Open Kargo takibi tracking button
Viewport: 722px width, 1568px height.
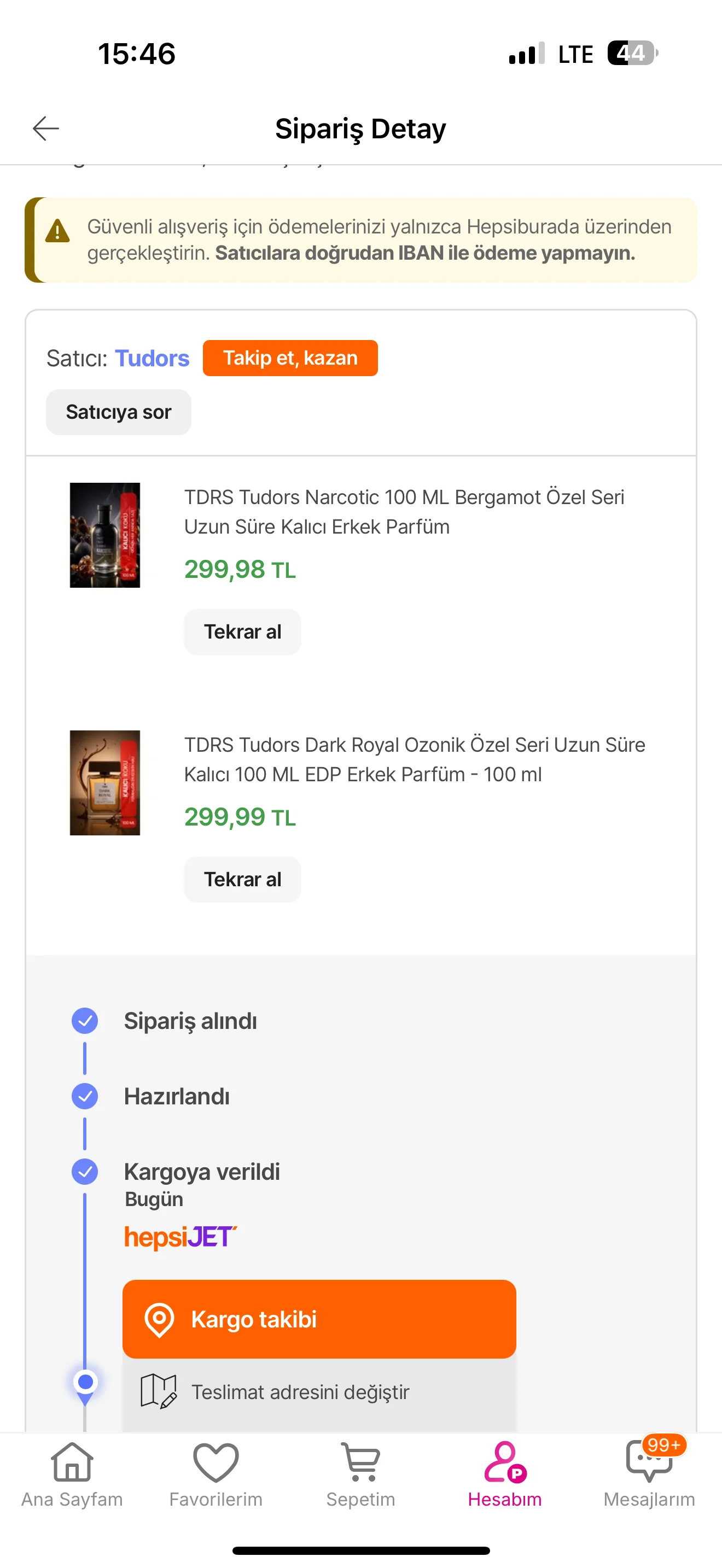point(319,1319)
